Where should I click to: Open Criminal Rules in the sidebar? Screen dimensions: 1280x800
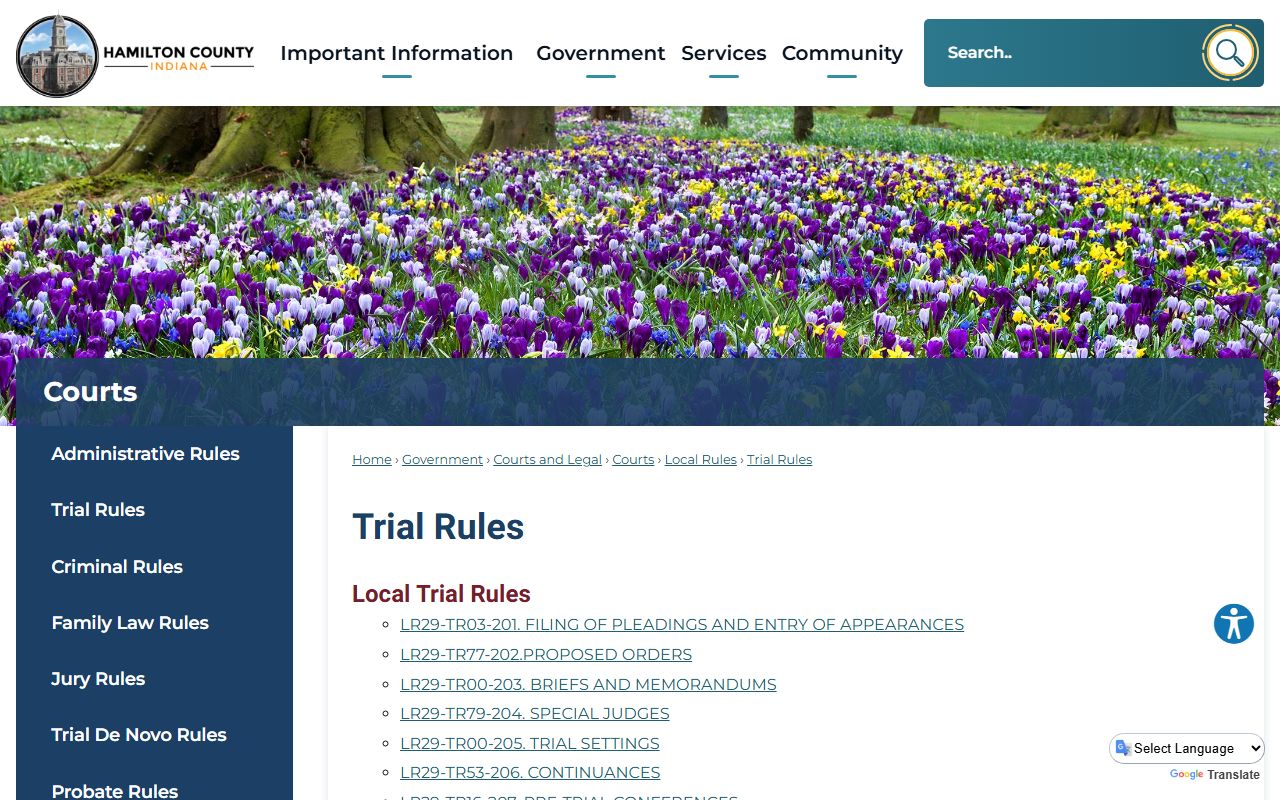pyautogui.click(x=154, y=567)
